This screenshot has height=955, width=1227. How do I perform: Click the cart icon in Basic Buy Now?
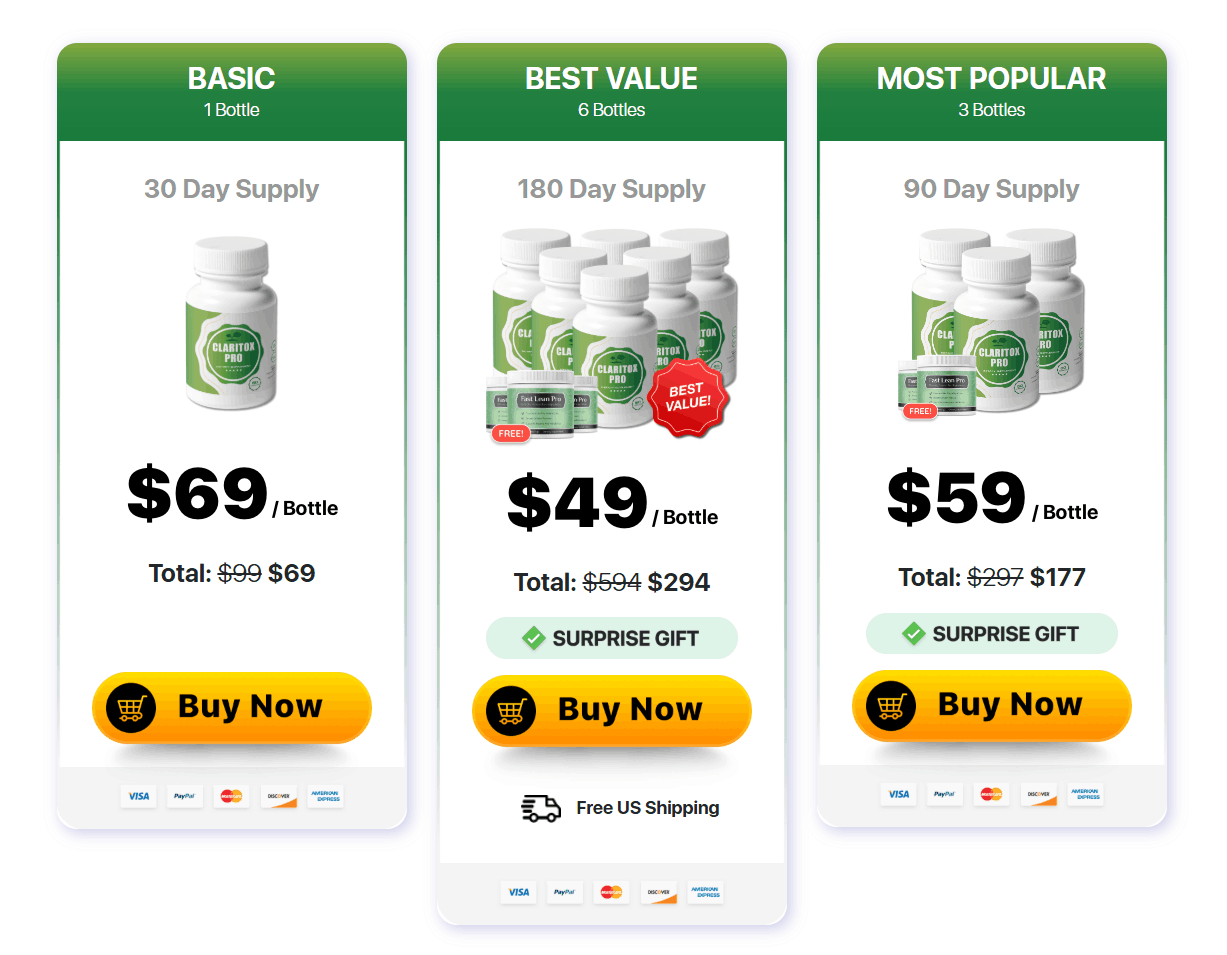point(131,708)
